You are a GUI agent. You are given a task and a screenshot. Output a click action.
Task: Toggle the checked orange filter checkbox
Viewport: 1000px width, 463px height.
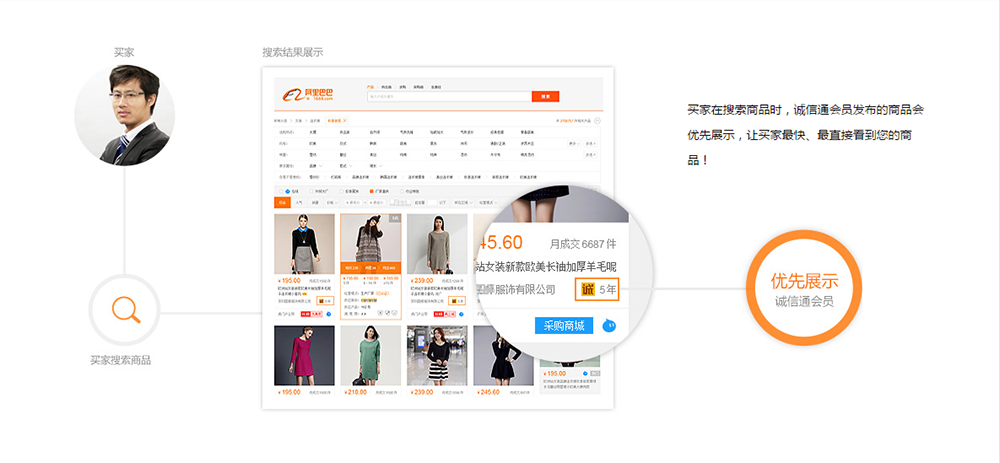coord(372,190)
